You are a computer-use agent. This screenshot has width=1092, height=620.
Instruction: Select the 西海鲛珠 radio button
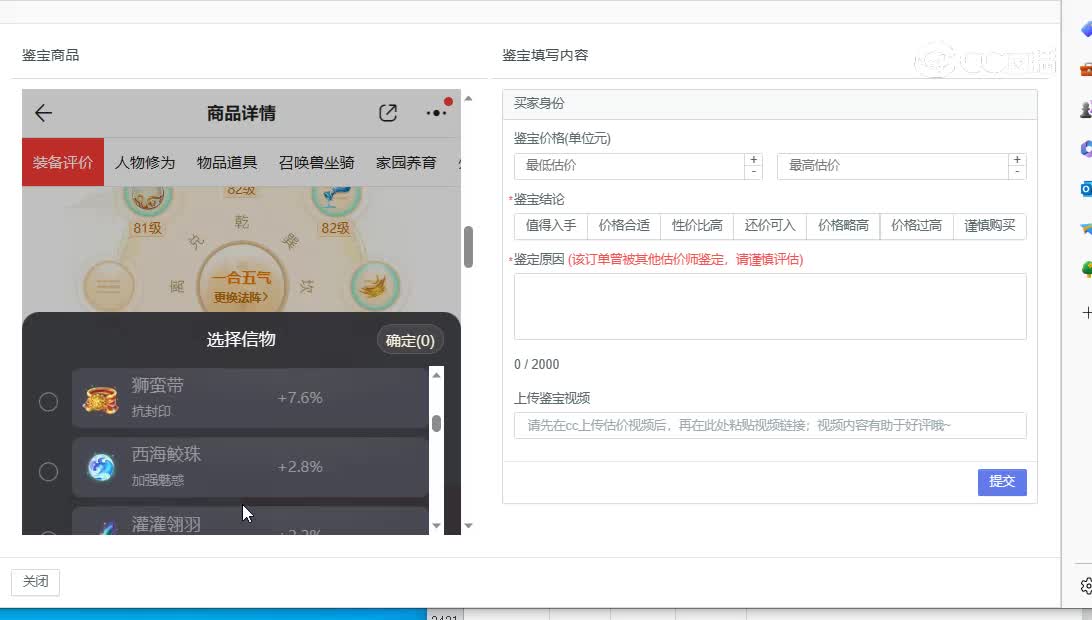pos(48,472)
